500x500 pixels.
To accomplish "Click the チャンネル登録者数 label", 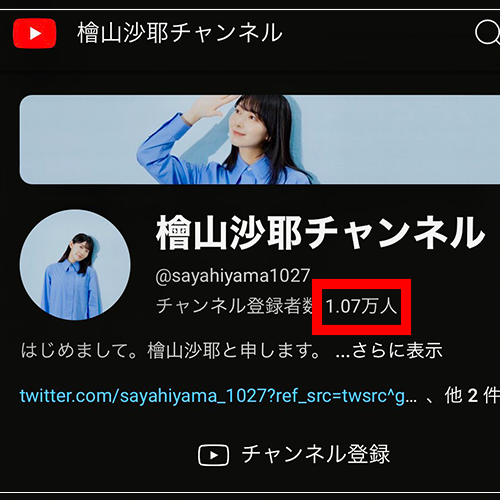I will pyautogui.click(x=234, y=306).
